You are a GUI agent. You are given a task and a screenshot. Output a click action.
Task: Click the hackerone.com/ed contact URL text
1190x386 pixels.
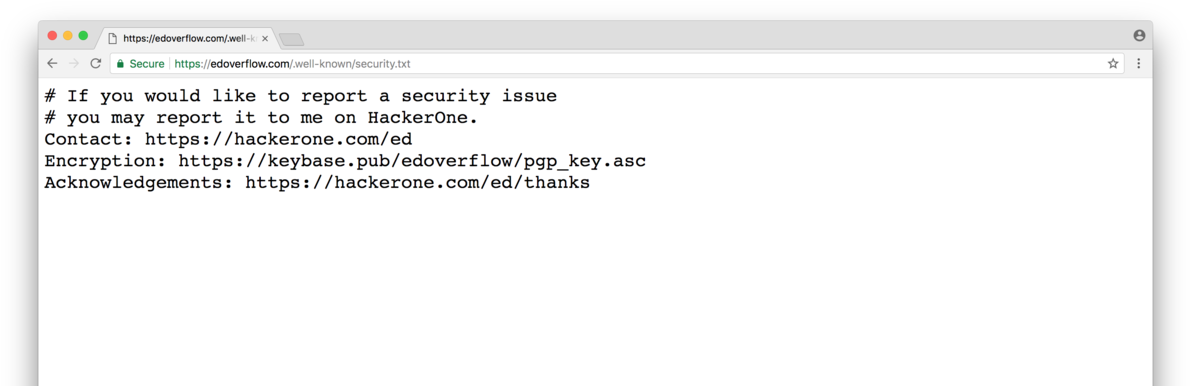click(279, 140)
